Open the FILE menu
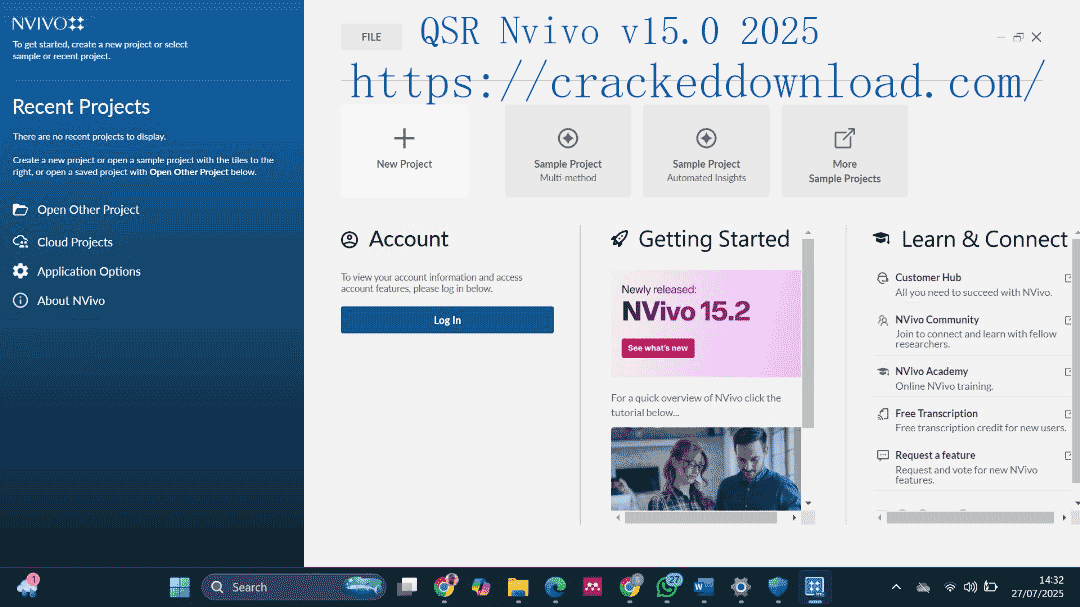 point(371,37)
